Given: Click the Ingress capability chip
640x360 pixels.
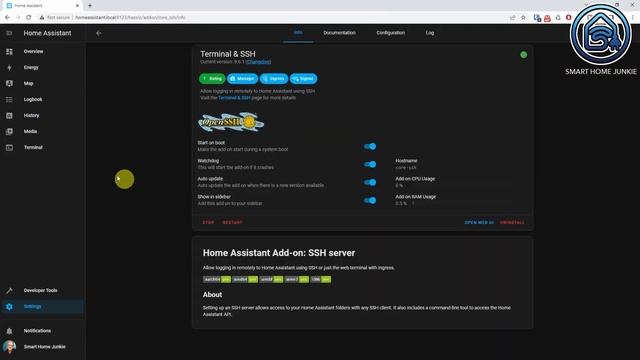Looking at the screenshot, I should (274, 78).
